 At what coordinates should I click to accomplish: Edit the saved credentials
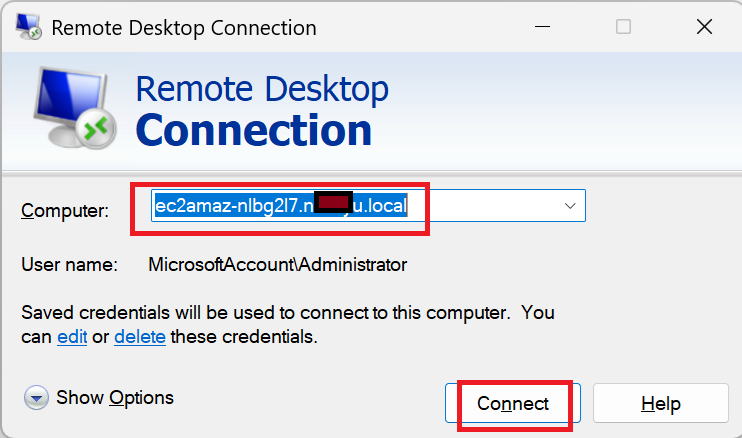tap(72, 337)
